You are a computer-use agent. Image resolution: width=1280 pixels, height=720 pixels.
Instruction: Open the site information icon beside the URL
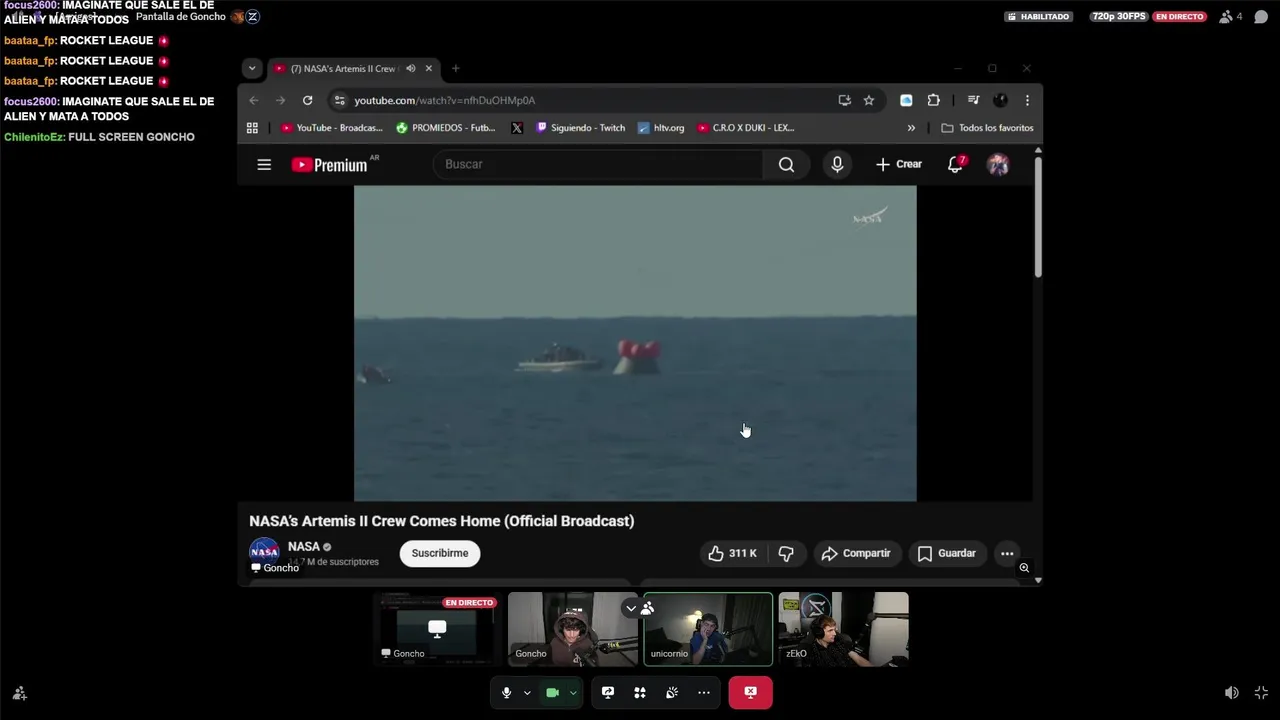(x=340, y=100)
